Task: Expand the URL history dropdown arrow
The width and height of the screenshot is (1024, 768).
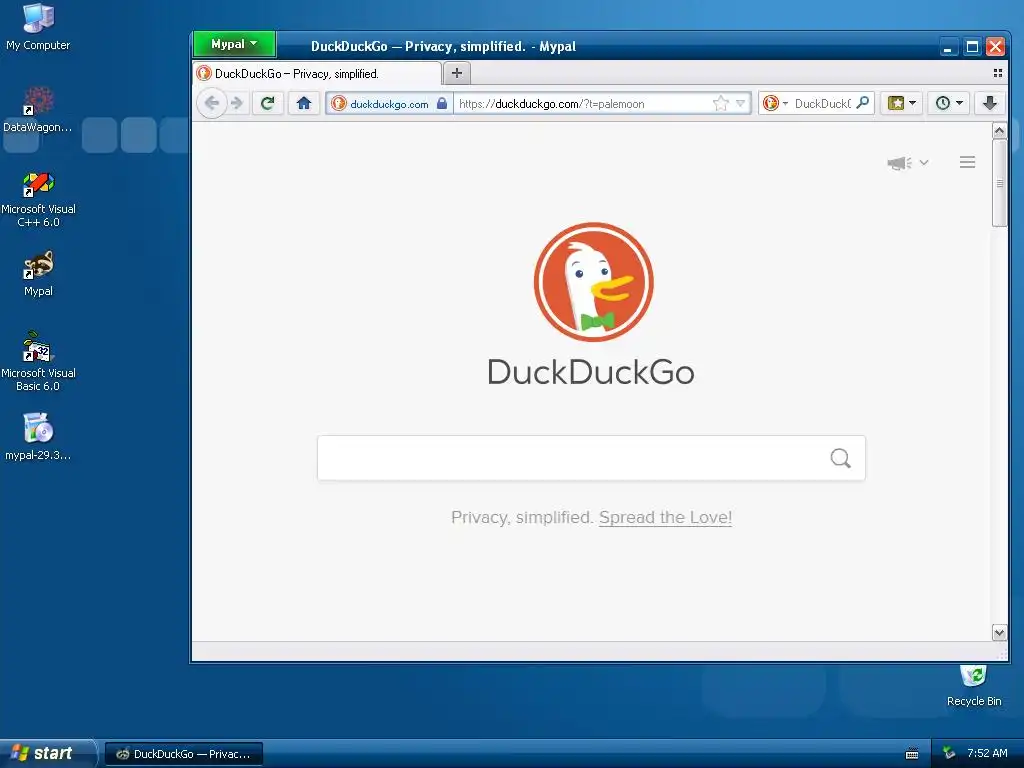Action: (x=740, y=103)
